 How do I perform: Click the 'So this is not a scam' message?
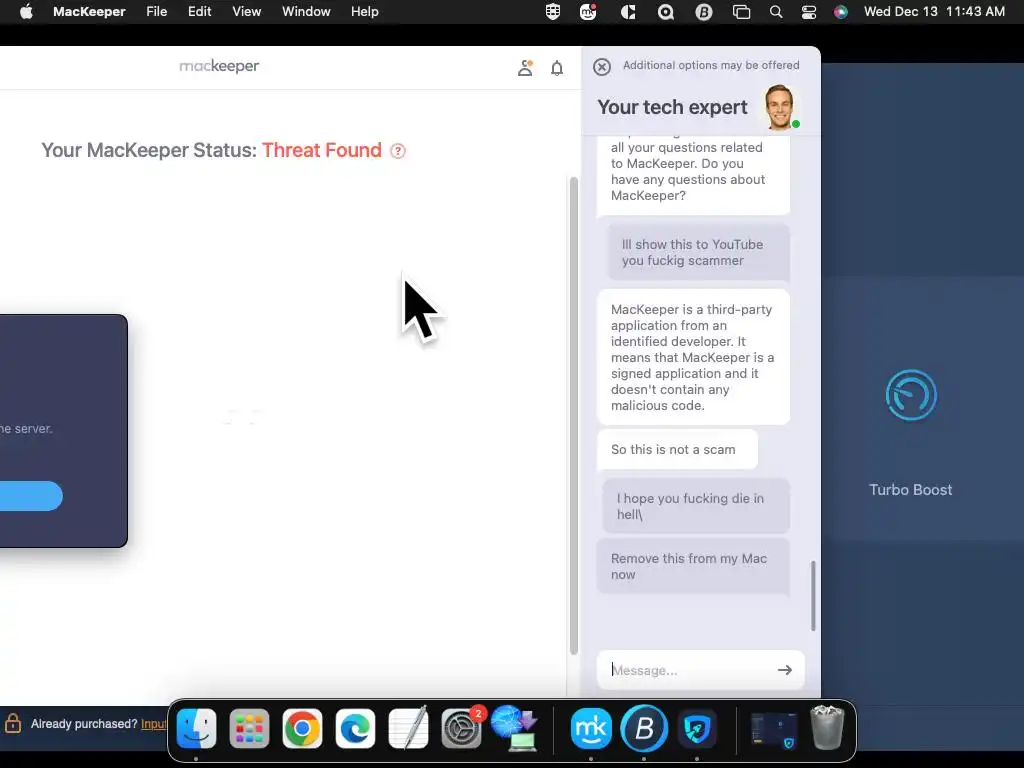[x=677, y=449]
